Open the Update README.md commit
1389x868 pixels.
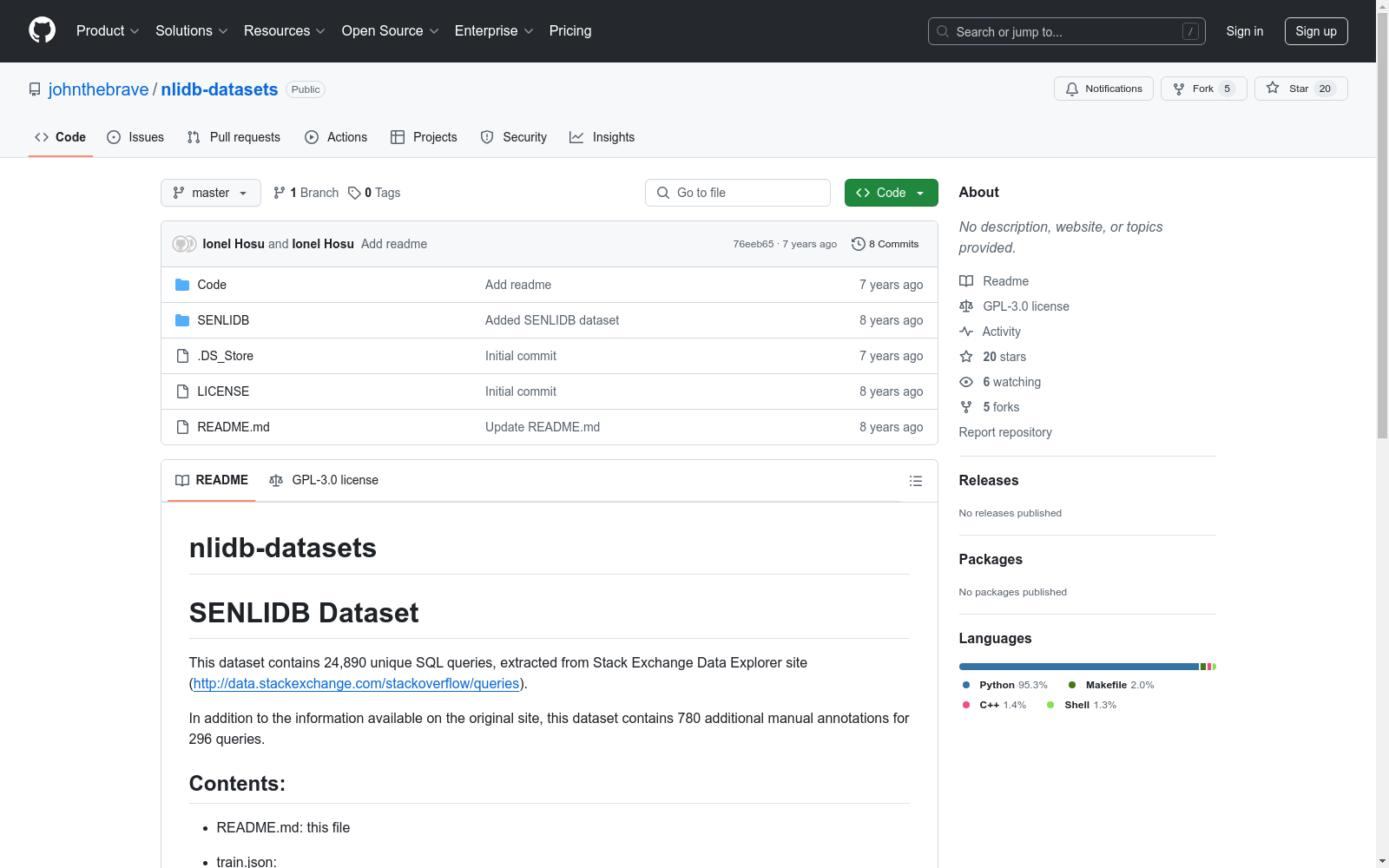[543, 427]
